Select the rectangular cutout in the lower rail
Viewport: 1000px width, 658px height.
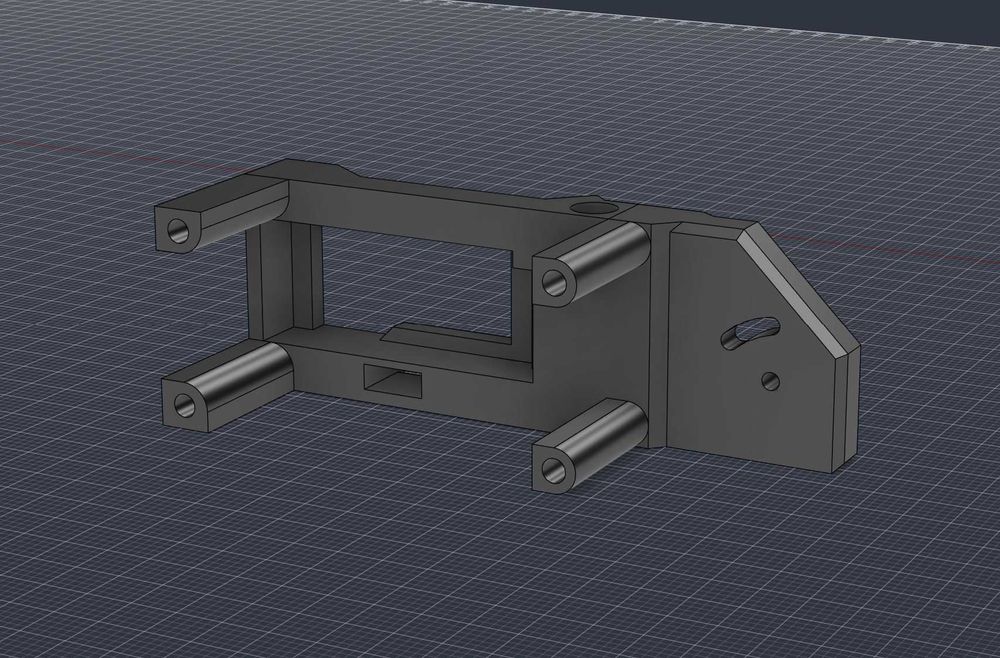392,381
